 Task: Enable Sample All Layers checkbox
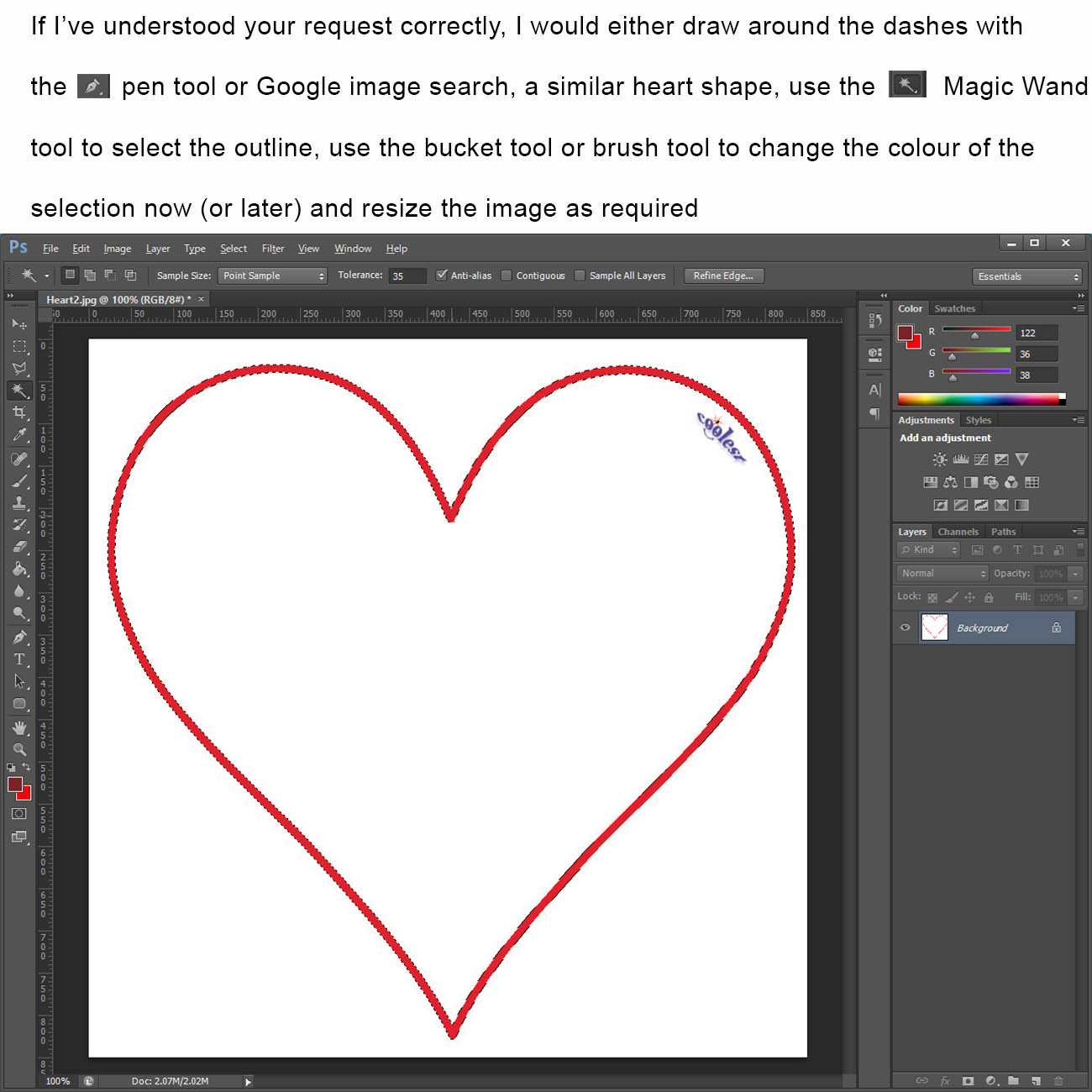580,276
